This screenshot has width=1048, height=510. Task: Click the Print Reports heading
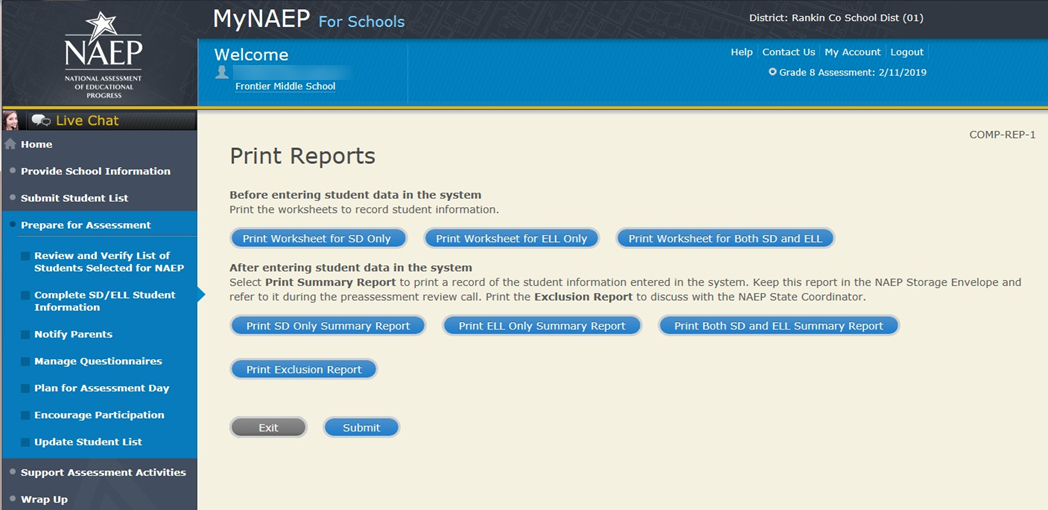tap(303, 156)
